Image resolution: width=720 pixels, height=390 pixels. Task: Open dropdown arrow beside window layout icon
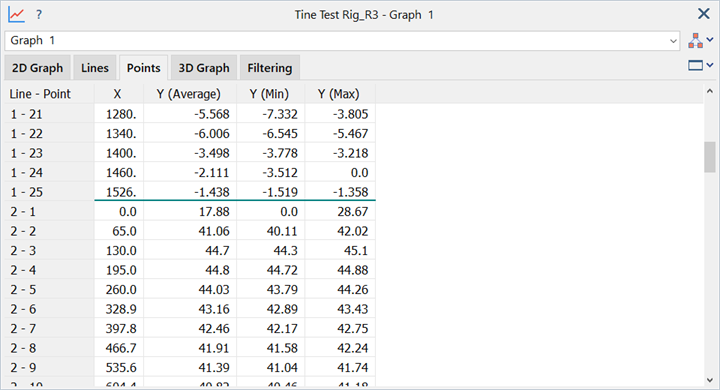click(x=710, y=65)
